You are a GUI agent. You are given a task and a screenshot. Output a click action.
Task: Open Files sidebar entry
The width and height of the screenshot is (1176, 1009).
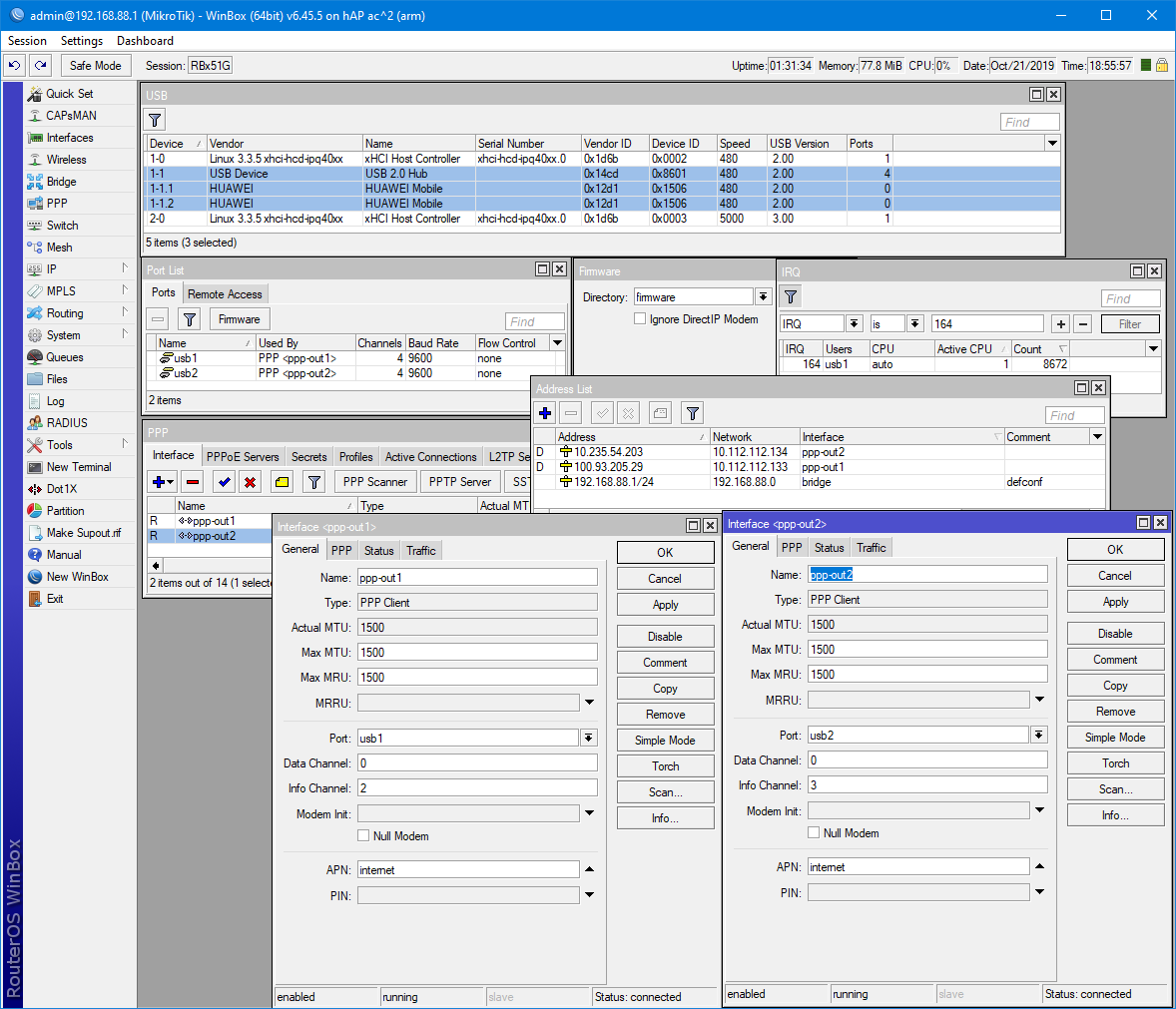tap(56, 379)
